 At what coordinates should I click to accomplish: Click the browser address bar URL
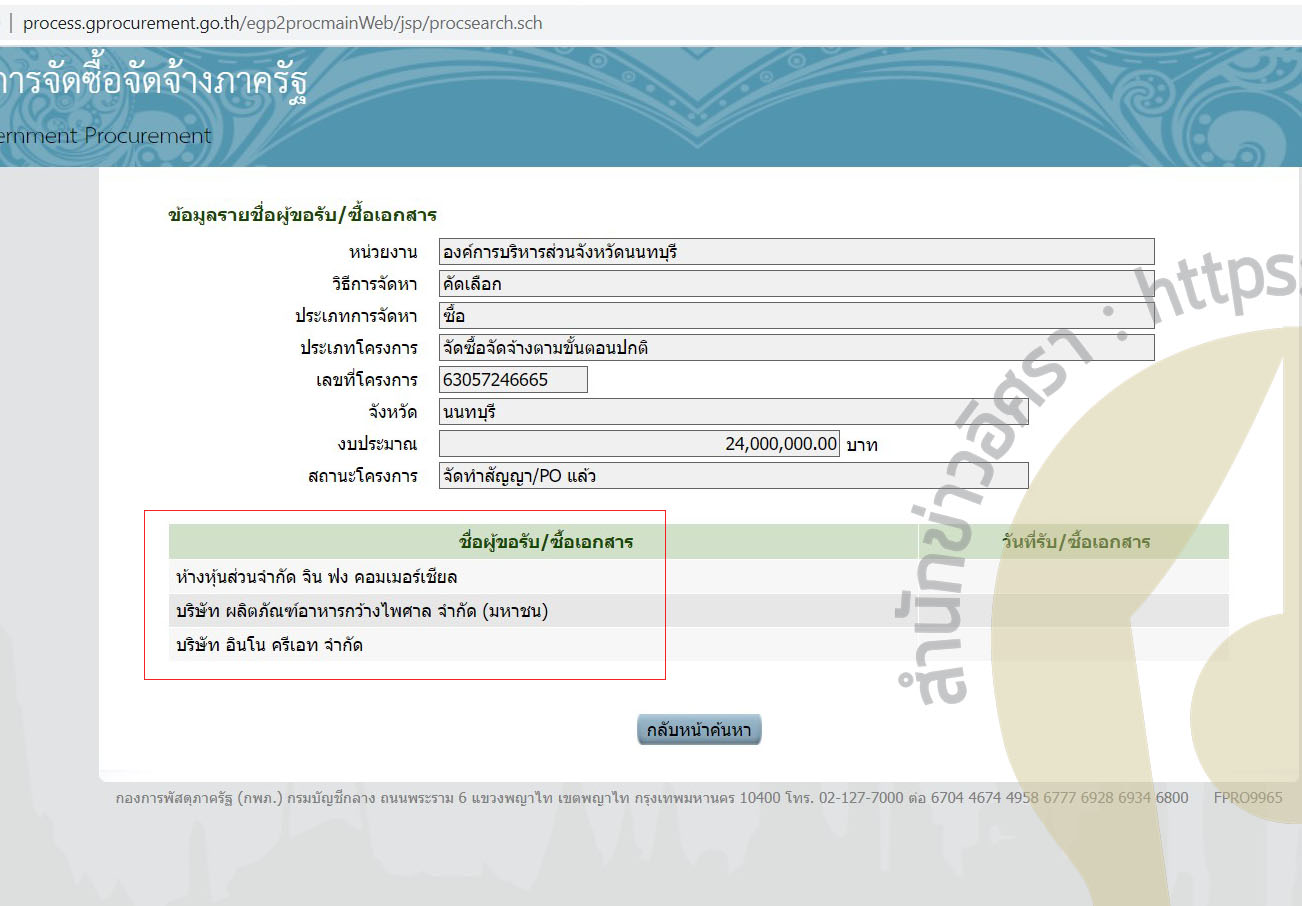(x=282, y=22)
